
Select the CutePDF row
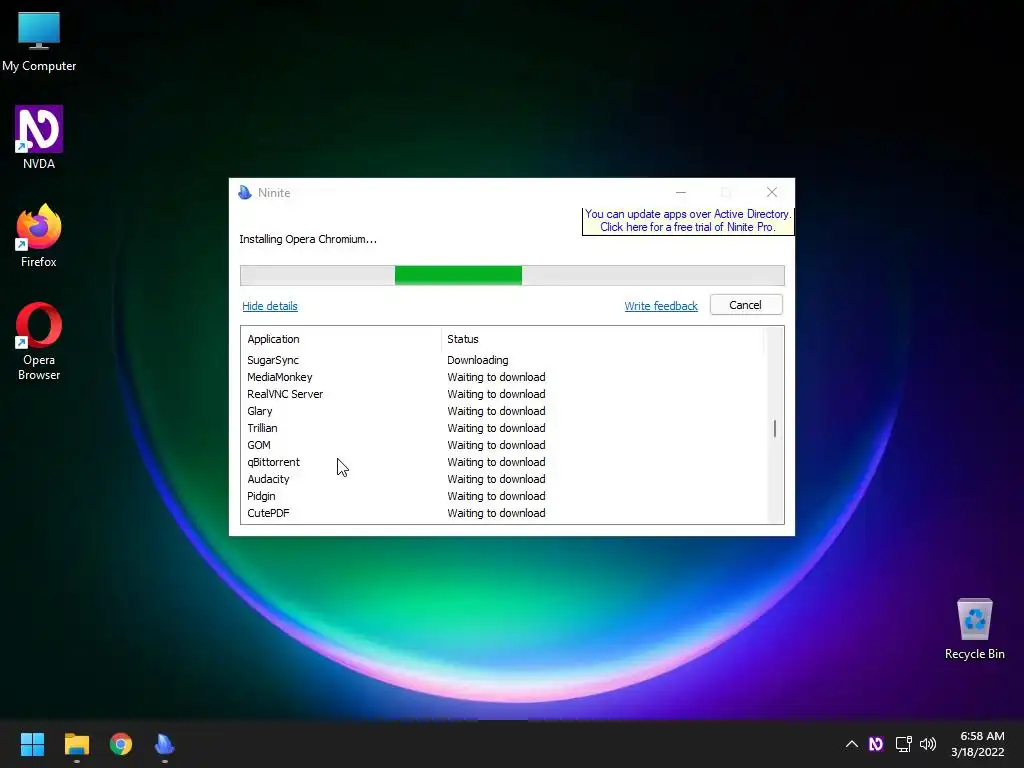pos(503,513)
